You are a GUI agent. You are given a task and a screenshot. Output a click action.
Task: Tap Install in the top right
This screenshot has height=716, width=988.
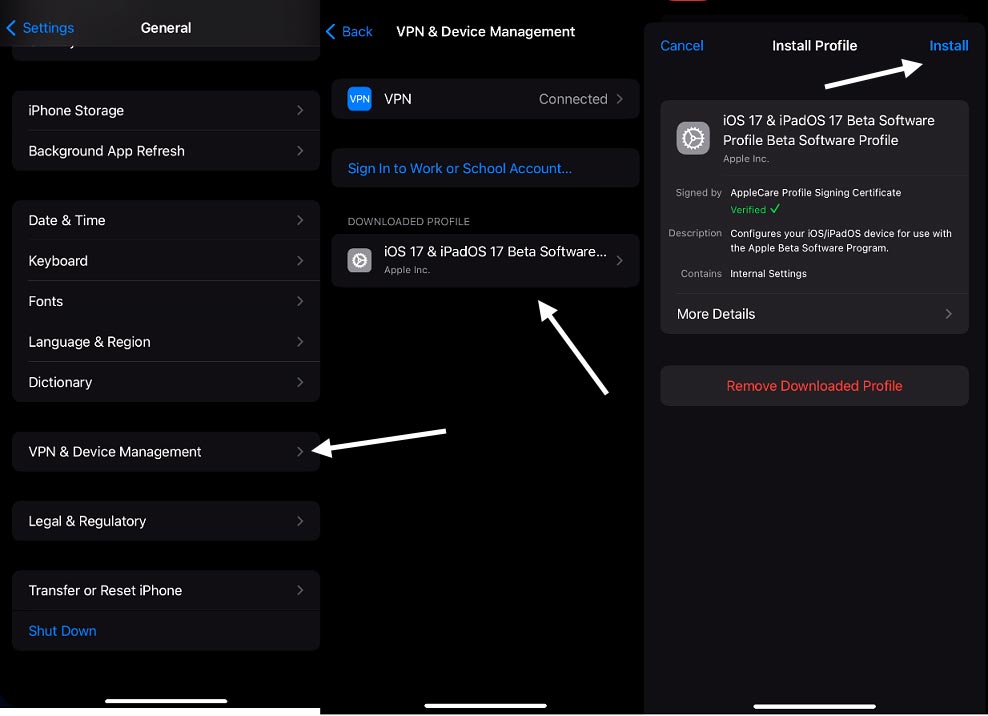pos(948,45)
